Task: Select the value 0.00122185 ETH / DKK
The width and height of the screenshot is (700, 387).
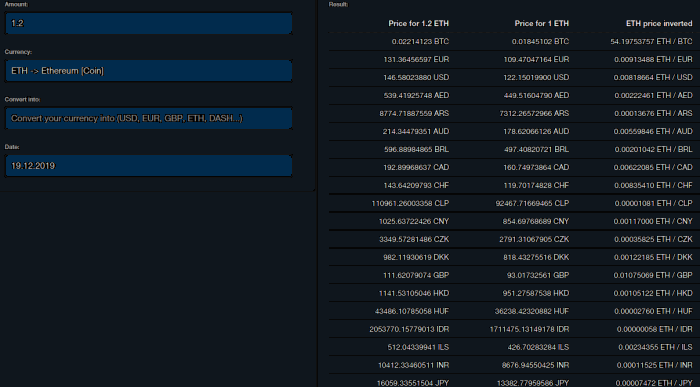Action: pyautogui.click(x=653, y=257)
